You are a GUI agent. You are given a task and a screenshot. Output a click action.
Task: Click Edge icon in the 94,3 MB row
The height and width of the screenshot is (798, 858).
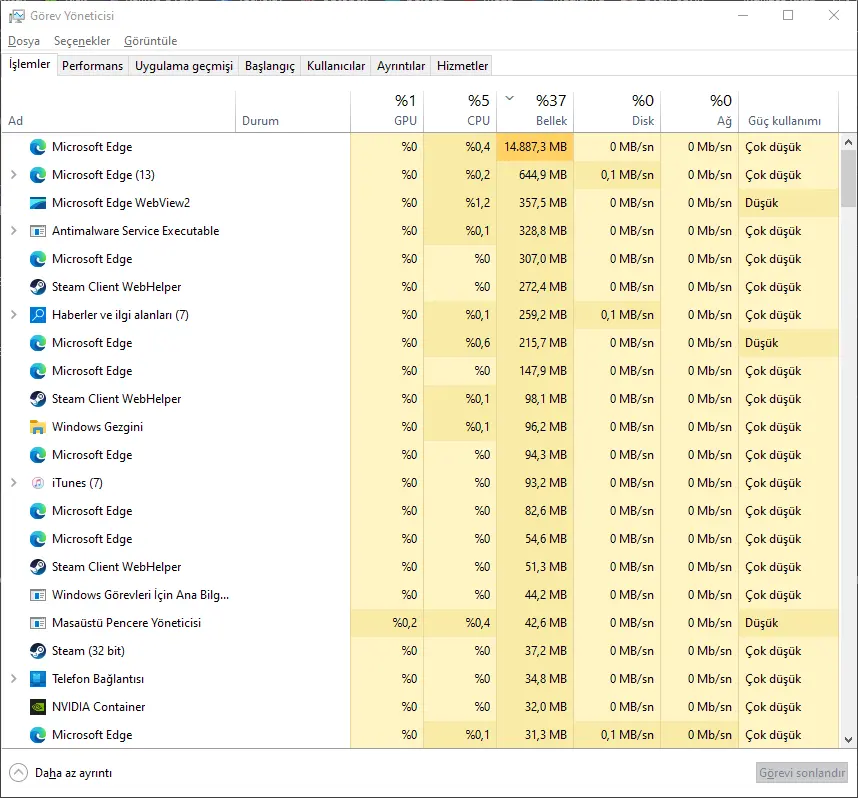38,455
